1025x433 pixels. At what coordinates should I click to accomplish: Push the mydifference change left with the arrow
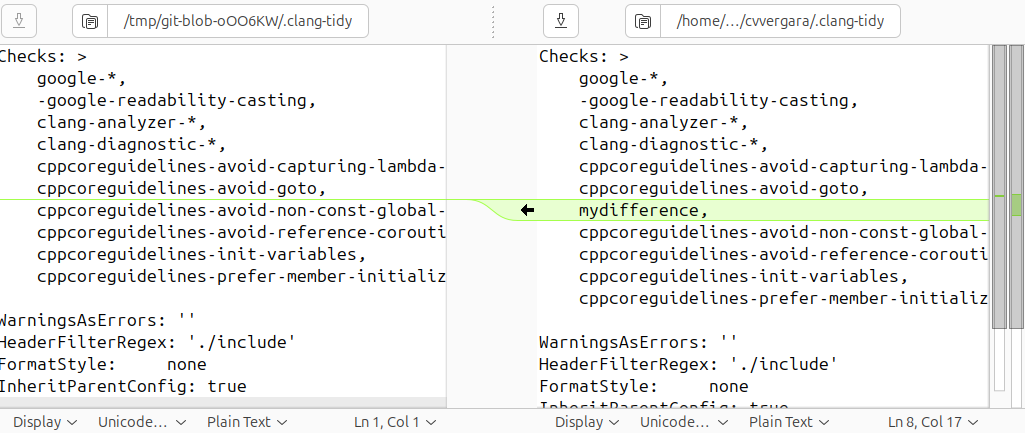(x=528, y=210)
